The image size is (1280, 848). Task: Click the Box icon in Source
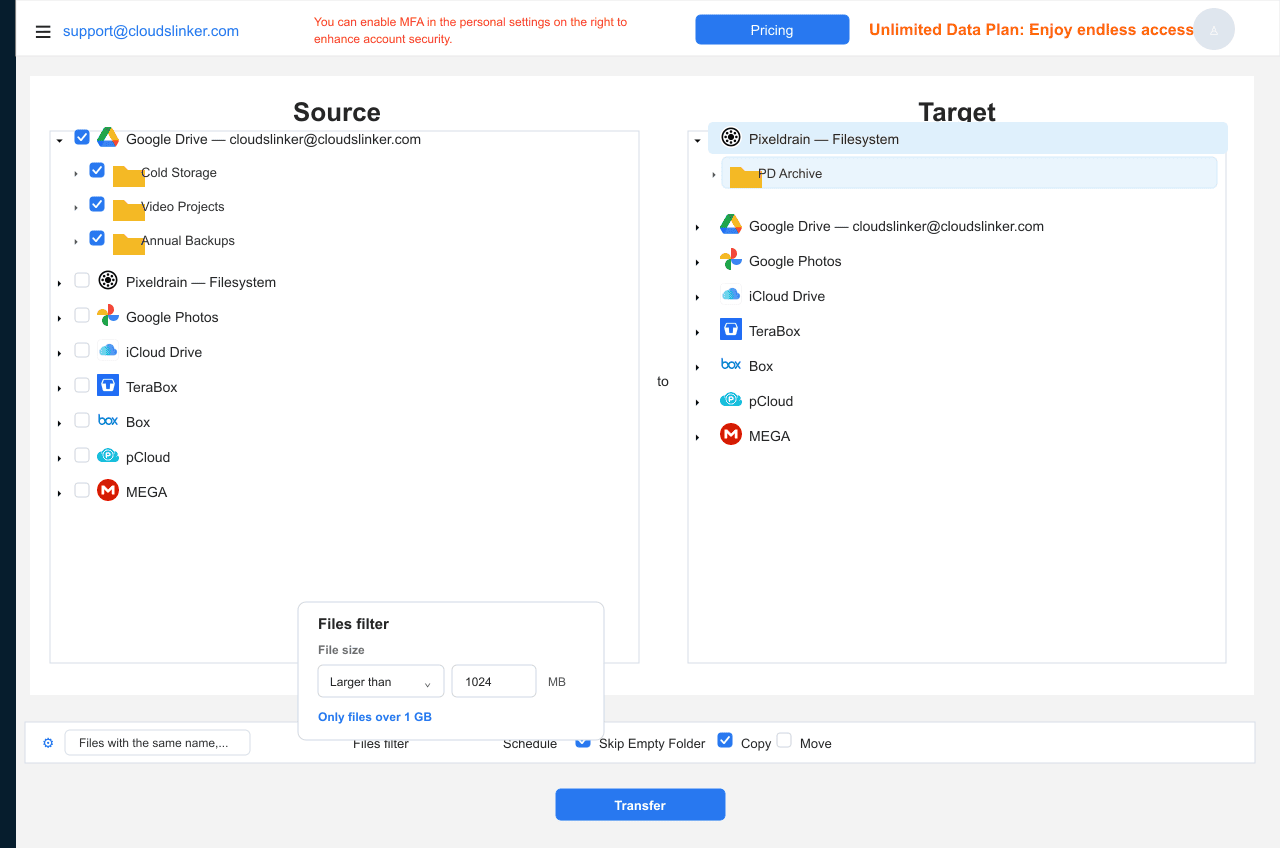tap(108, 421)
